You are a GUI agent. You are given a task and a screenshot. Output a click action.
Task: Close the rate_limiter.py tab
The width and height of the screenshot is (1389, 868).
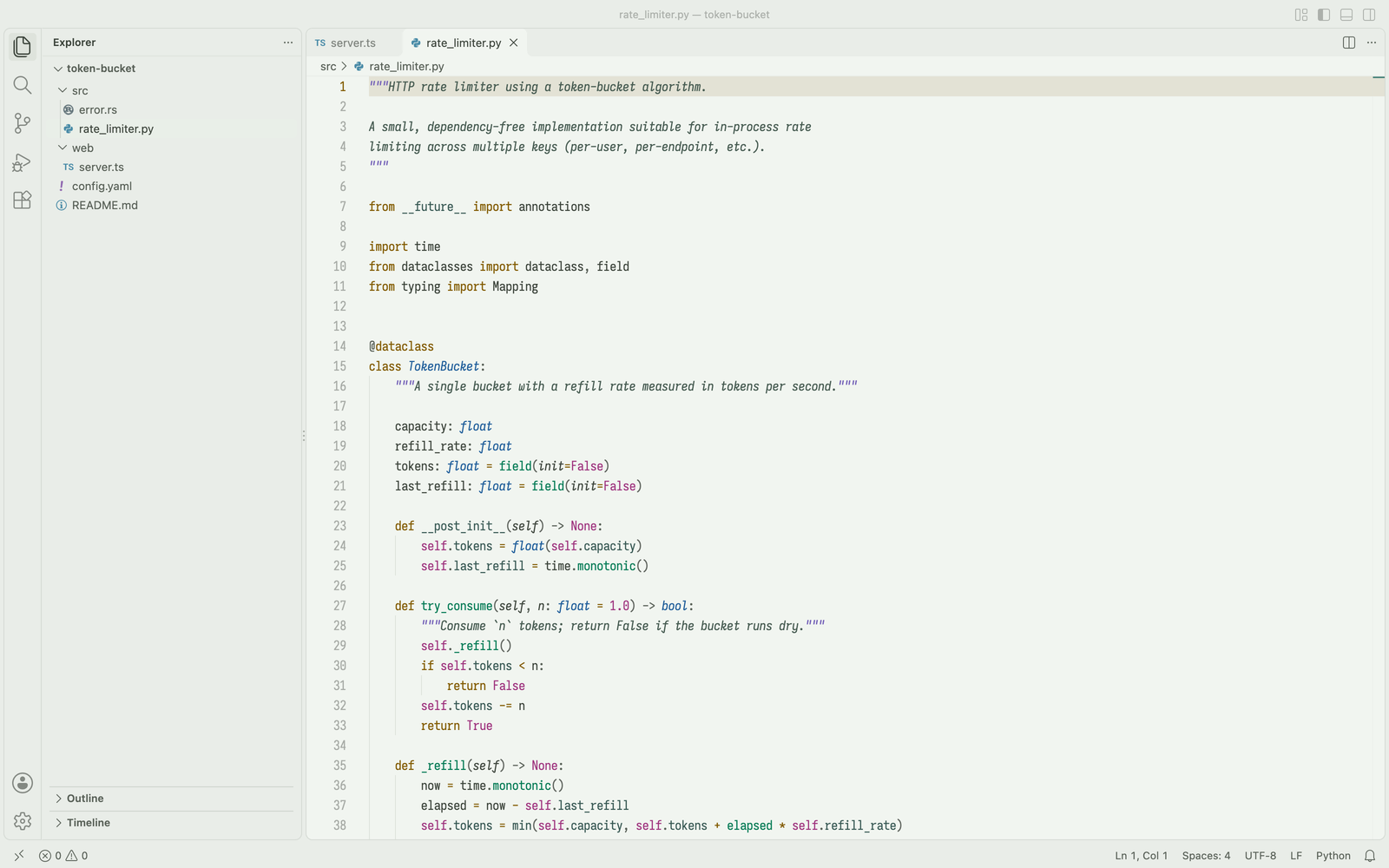[514, 43]
